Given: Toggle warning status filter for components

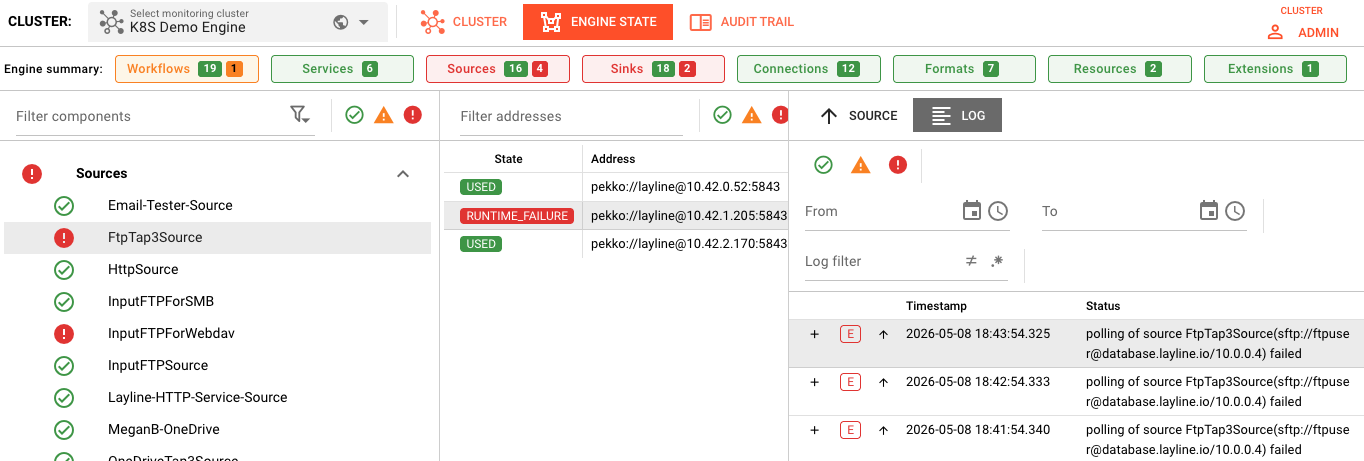Looking at the screenshot, I should [x=383, y=115].
